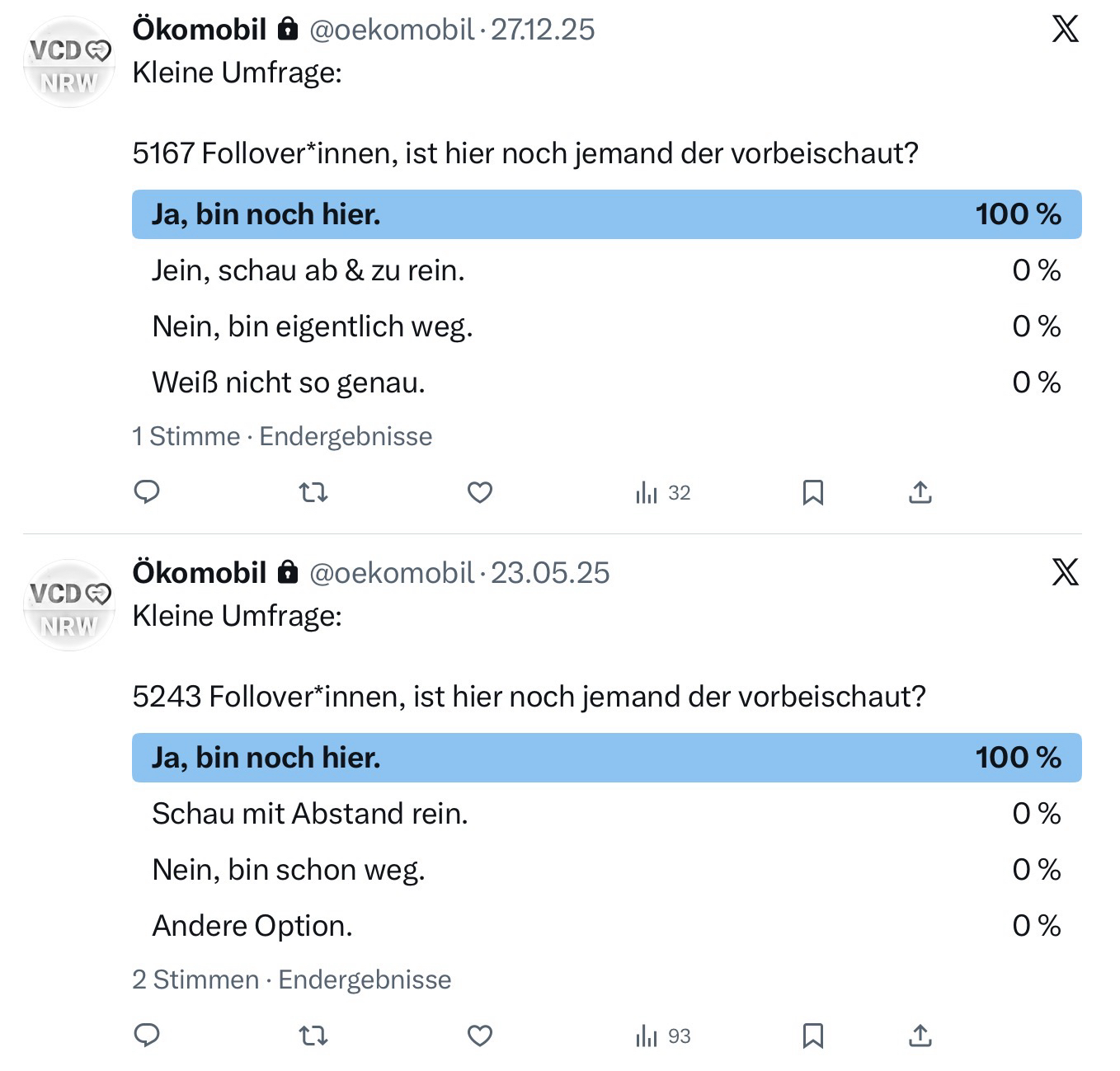The image size is (1120, 1071).
Task: Open the profile avatar of the bottom post
Action: click(x=68, y=606)
